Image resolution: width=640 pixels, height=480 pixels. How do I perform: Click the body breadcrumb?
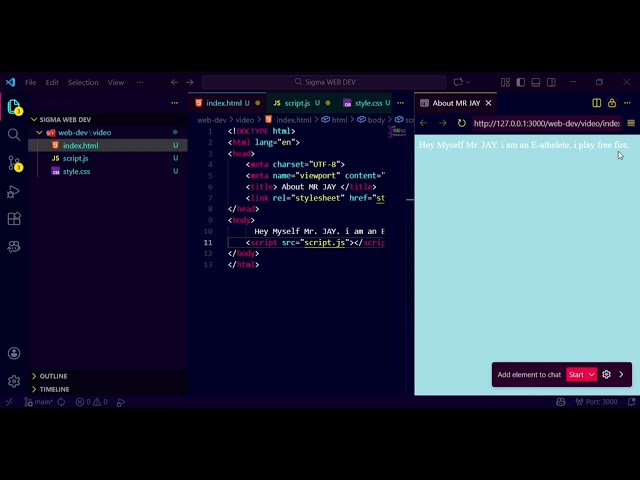(x=371, y=120)
